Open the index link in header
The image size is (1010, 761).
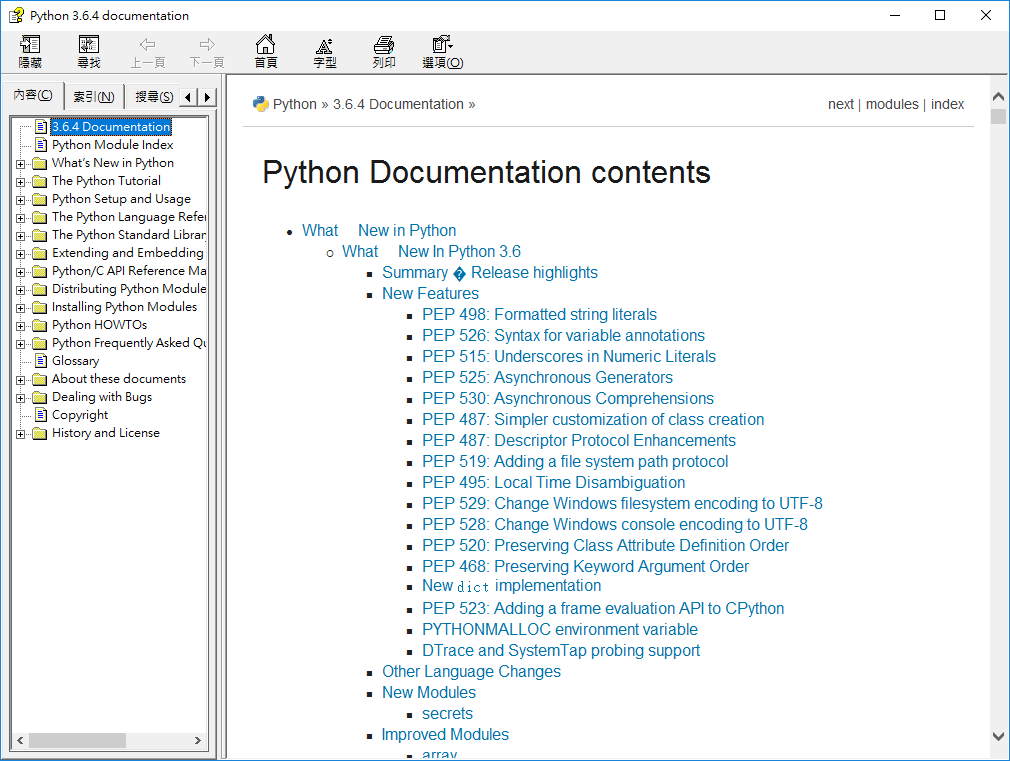coord(948,104)
